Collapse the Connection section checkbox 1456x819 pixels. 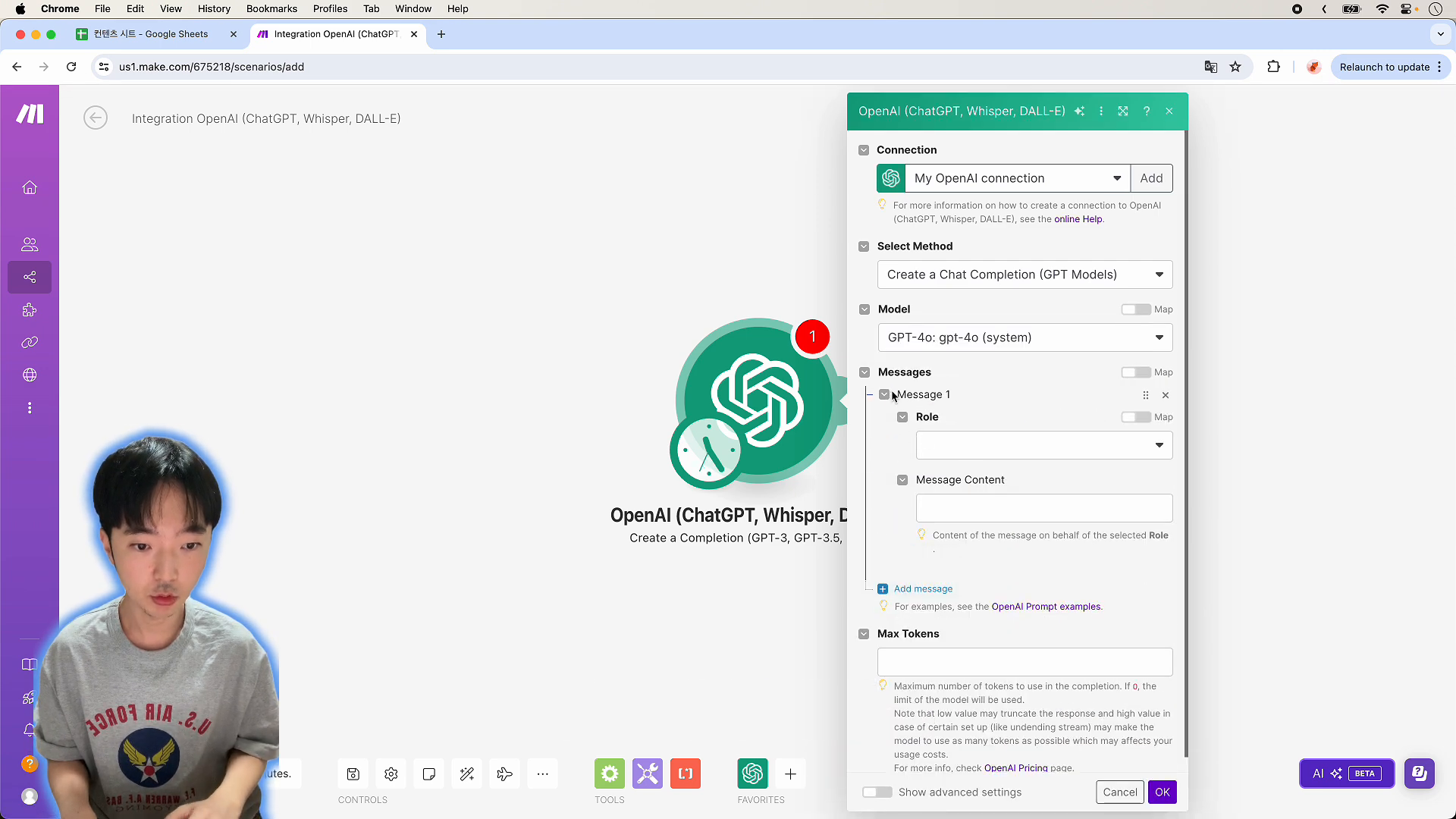tap(864, 150)
